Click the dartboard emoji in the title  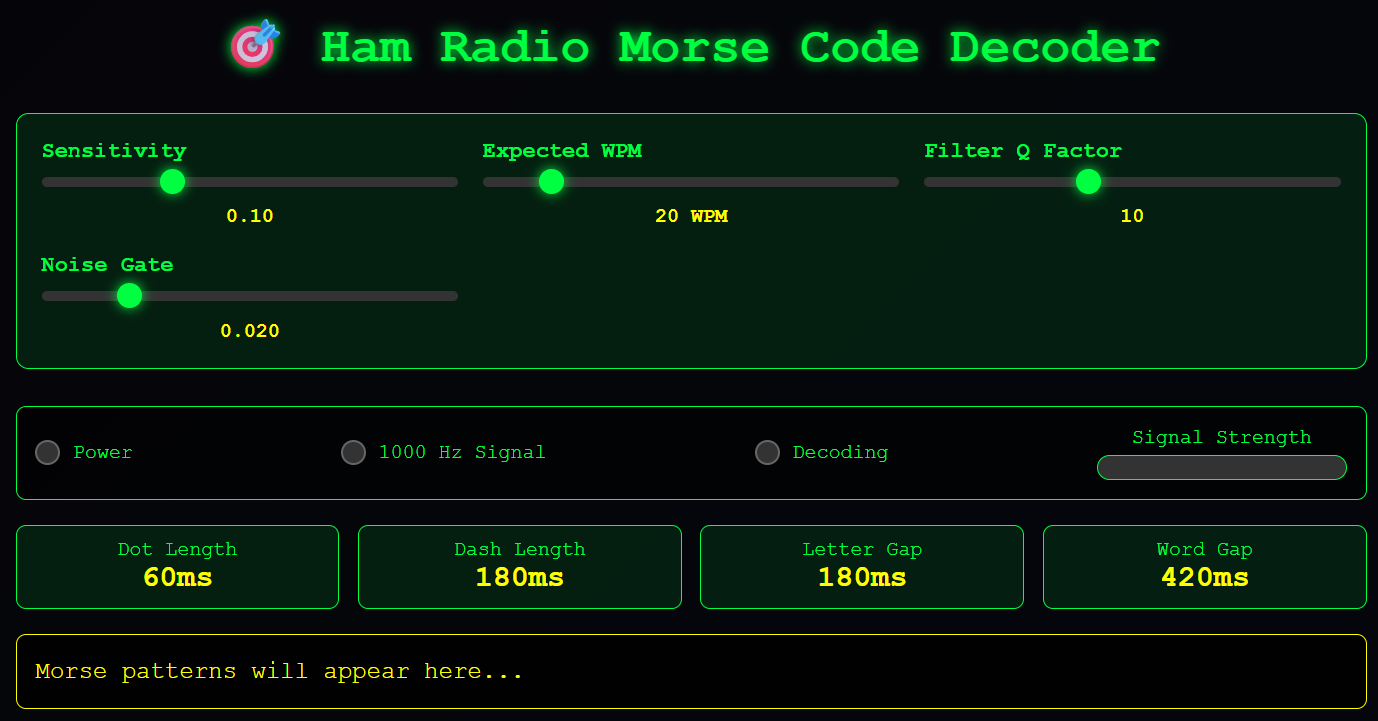(x=253, y=47)
